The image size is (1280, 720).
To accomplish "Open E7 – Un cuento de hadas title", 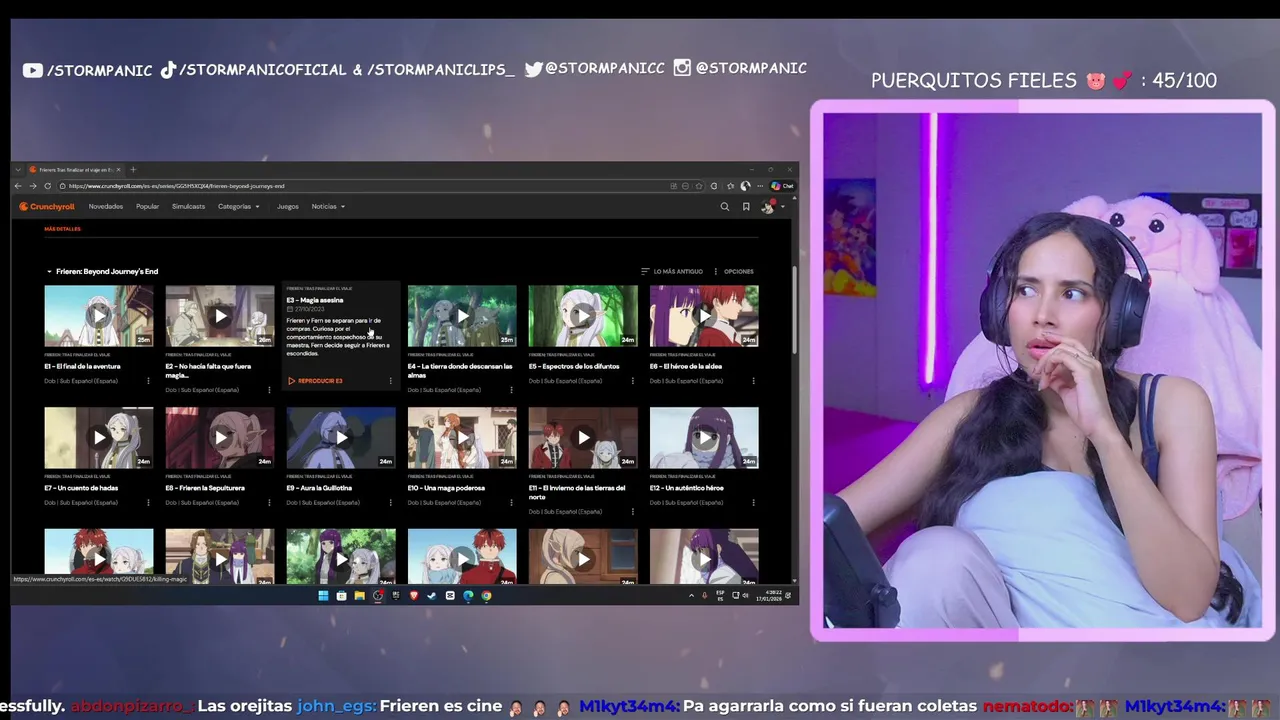I will click(81, 488).
